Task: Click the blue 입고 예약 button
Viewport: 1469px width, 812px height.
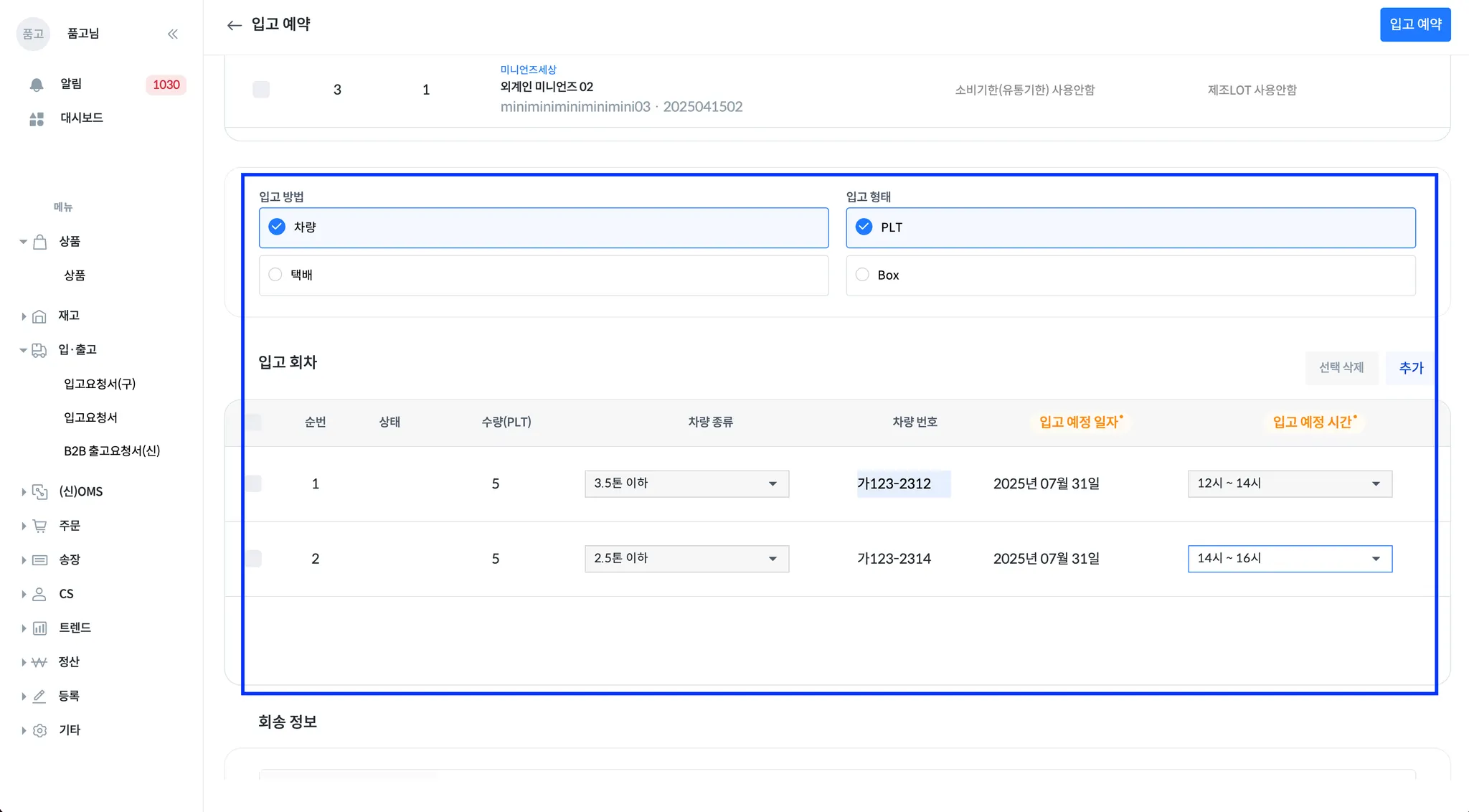Action: point(1414,24)
